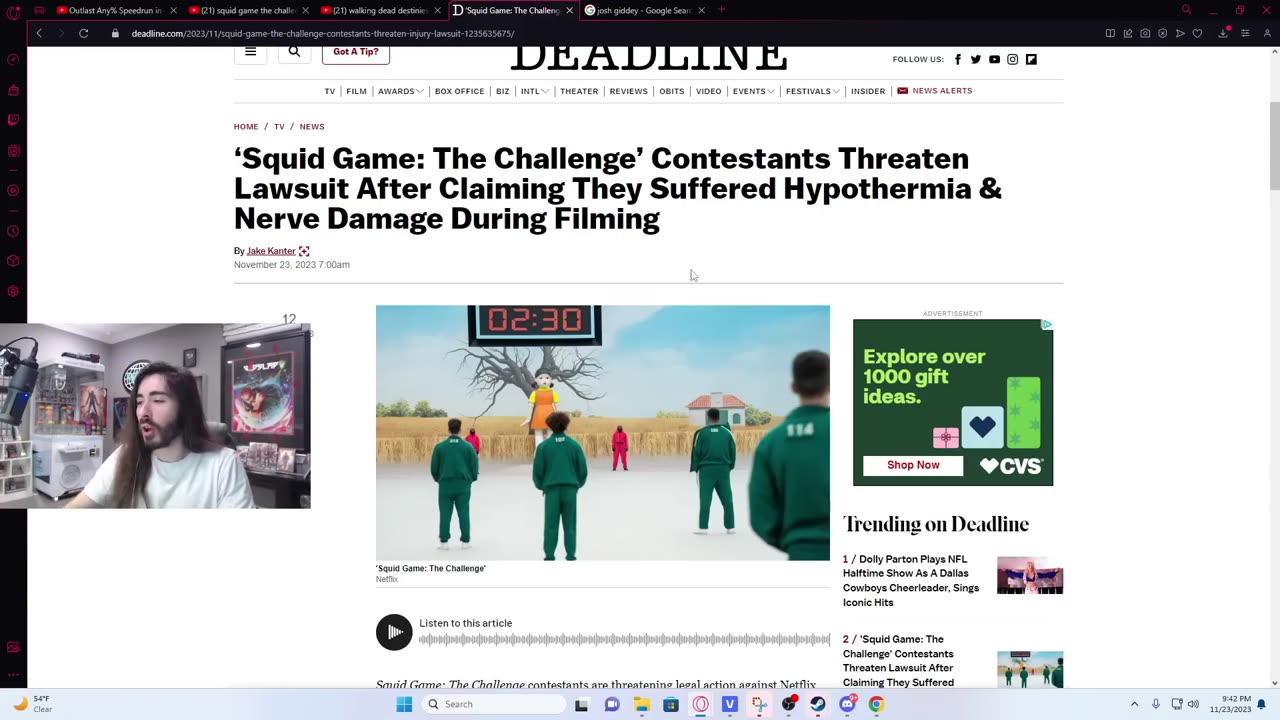Play the Listen to this article audio
Screen dimensions: 1280x720
394,632
